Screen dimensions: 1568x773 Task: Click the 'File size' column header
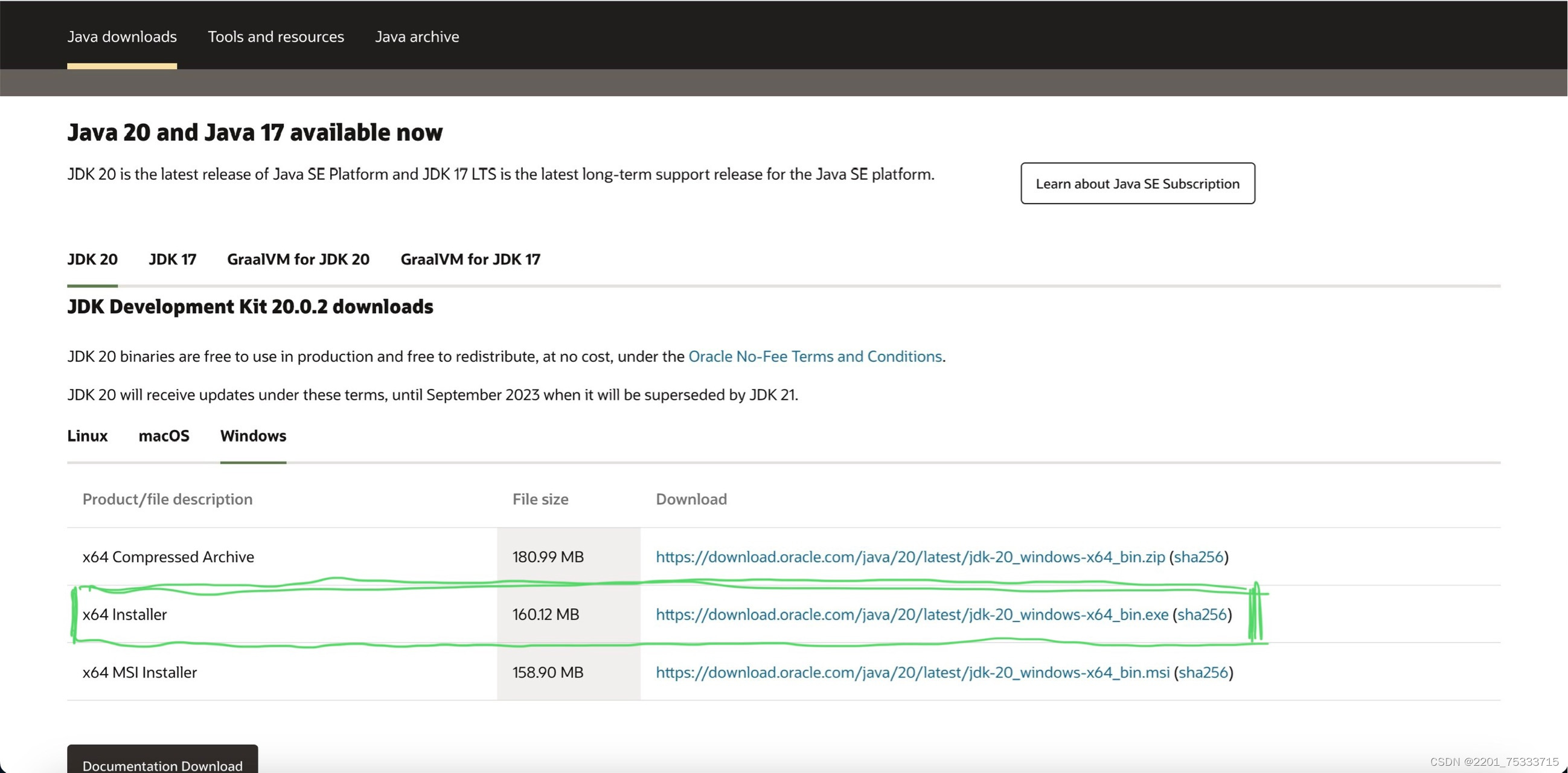coord(540,499)
